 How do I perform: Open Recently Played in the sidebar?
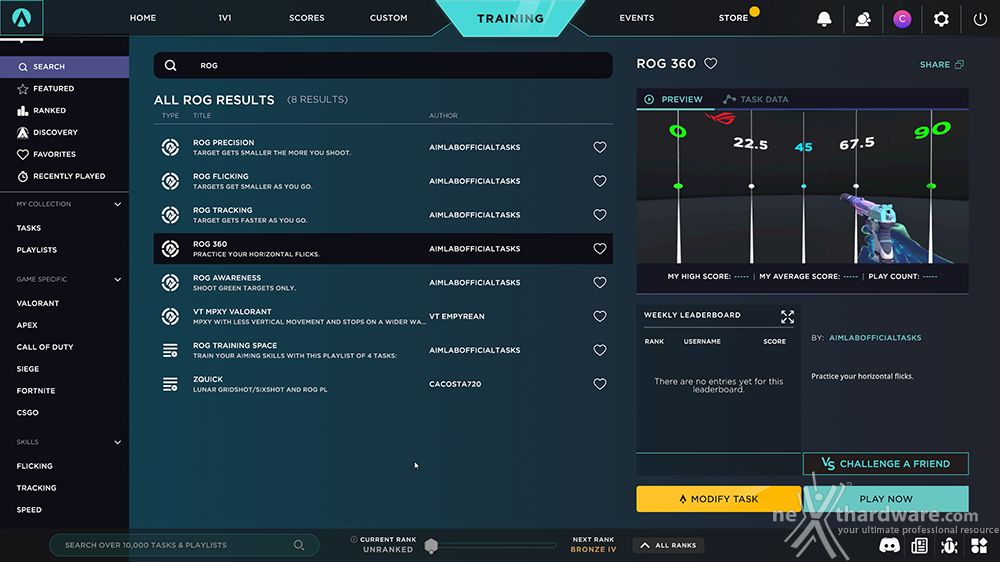(69, 176)
